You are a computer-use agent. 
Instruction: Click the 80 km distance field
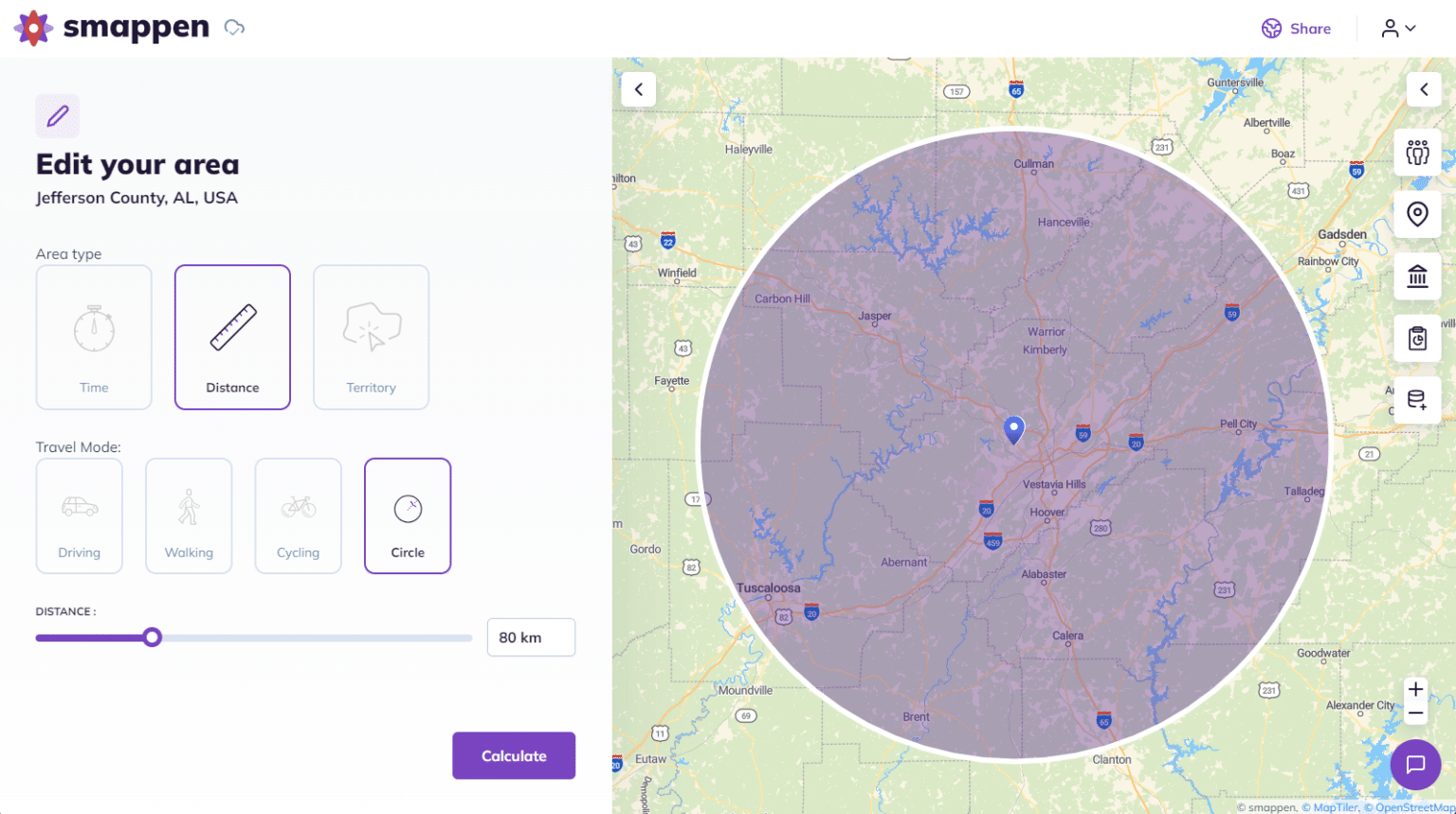531,637
